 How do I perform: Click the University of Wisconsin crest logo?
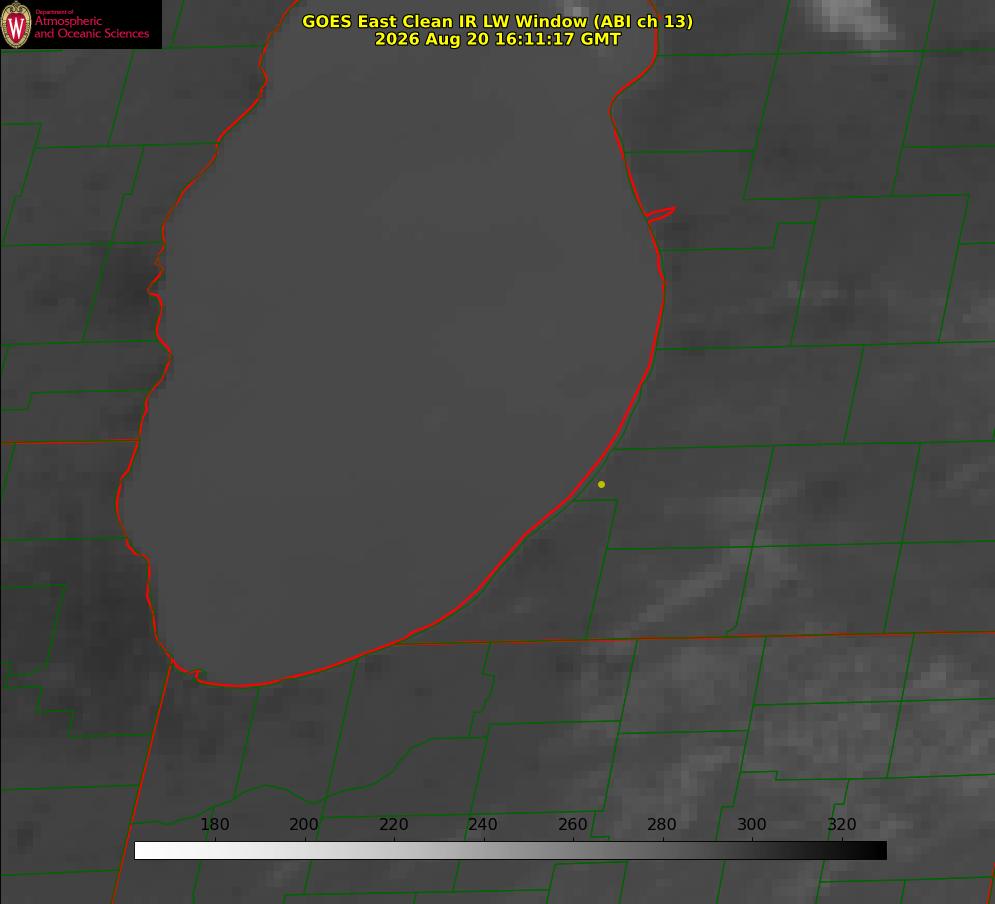tap(16, 25)
